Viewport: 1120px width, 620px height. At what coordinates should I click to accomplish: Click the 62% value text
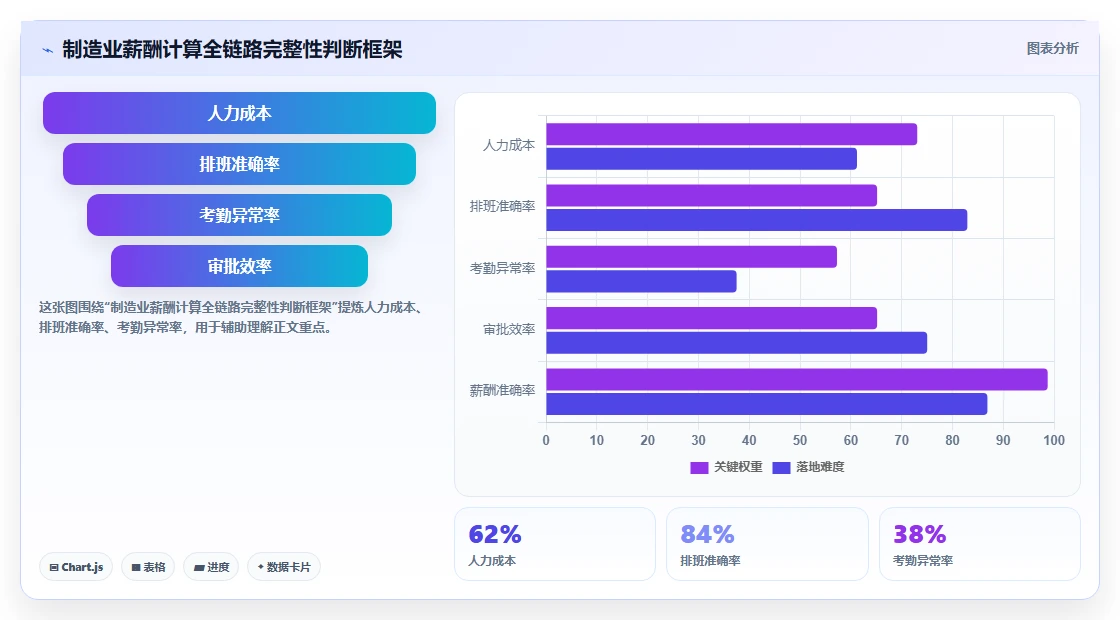[494, 534]
